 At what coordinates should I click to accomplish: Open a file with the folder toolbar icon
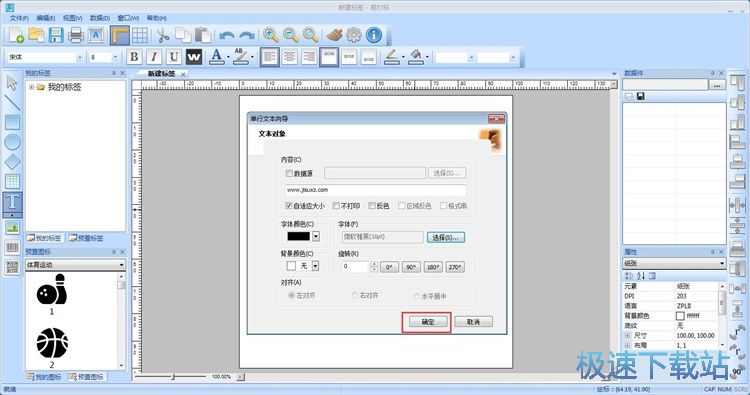[x=36, y=35]
